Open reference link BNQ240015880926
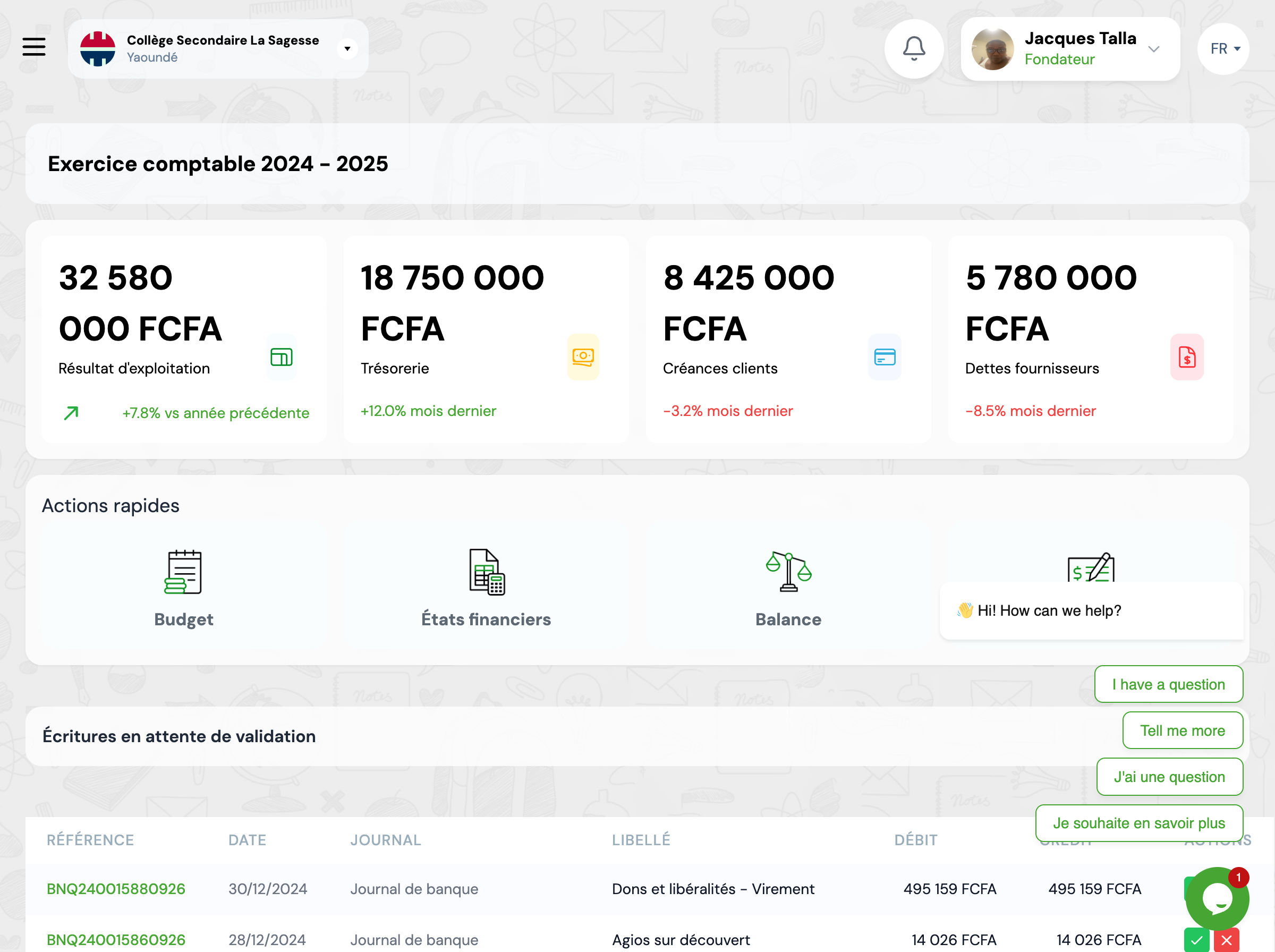The height and width of the screenshot is (952, 1275). point(116,889)
